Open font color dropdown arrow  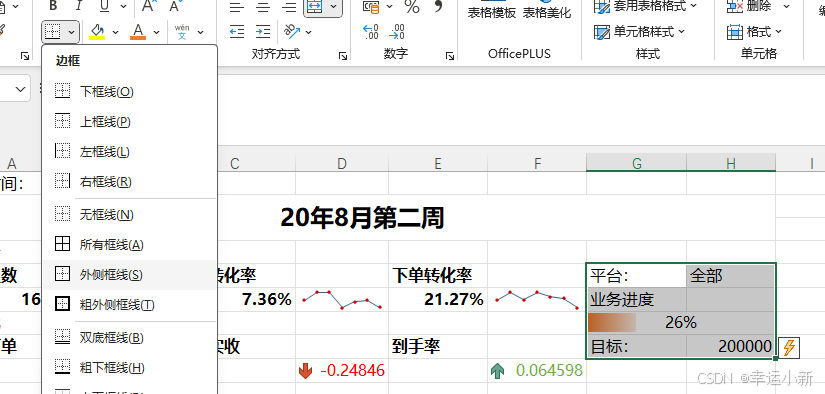click(156, 33)
